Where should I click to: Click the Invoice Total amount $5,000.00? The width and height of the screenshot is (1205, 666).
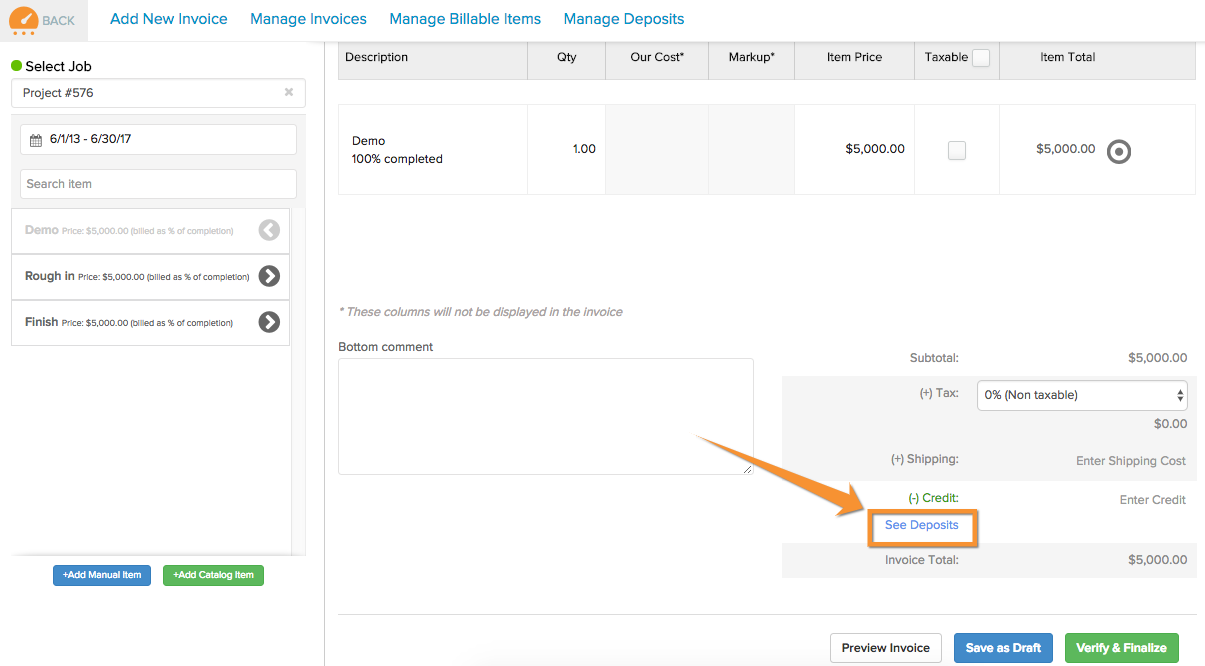[1157, 560]
